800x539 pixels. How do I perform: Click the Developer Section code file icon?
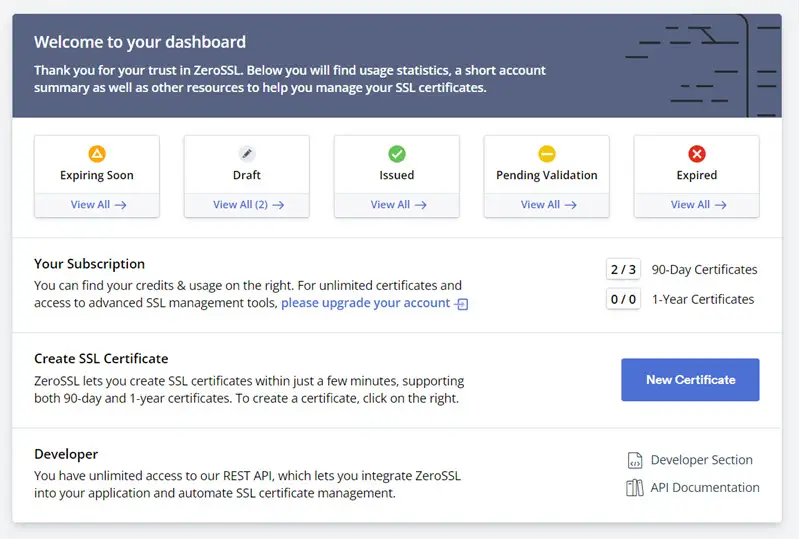click(635, 460)
